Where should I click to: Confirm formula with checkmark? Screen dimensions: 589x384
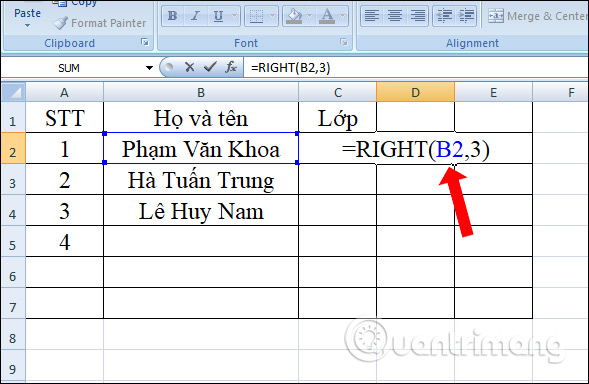[x=210, y=68]
